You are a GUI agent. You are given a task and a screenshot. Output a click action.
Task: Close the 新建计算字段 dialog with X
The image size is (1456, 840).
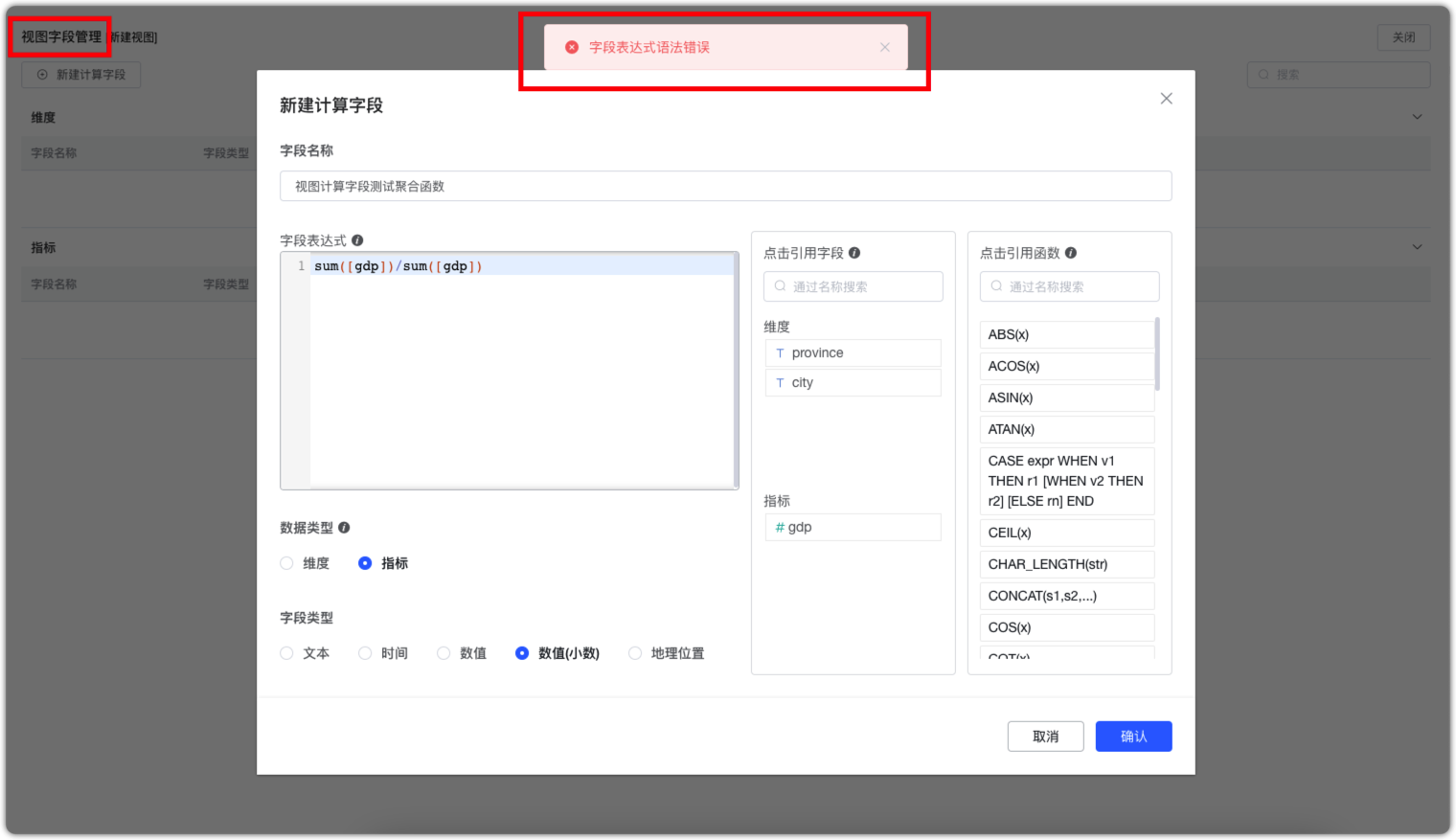tap(1166, 99)
